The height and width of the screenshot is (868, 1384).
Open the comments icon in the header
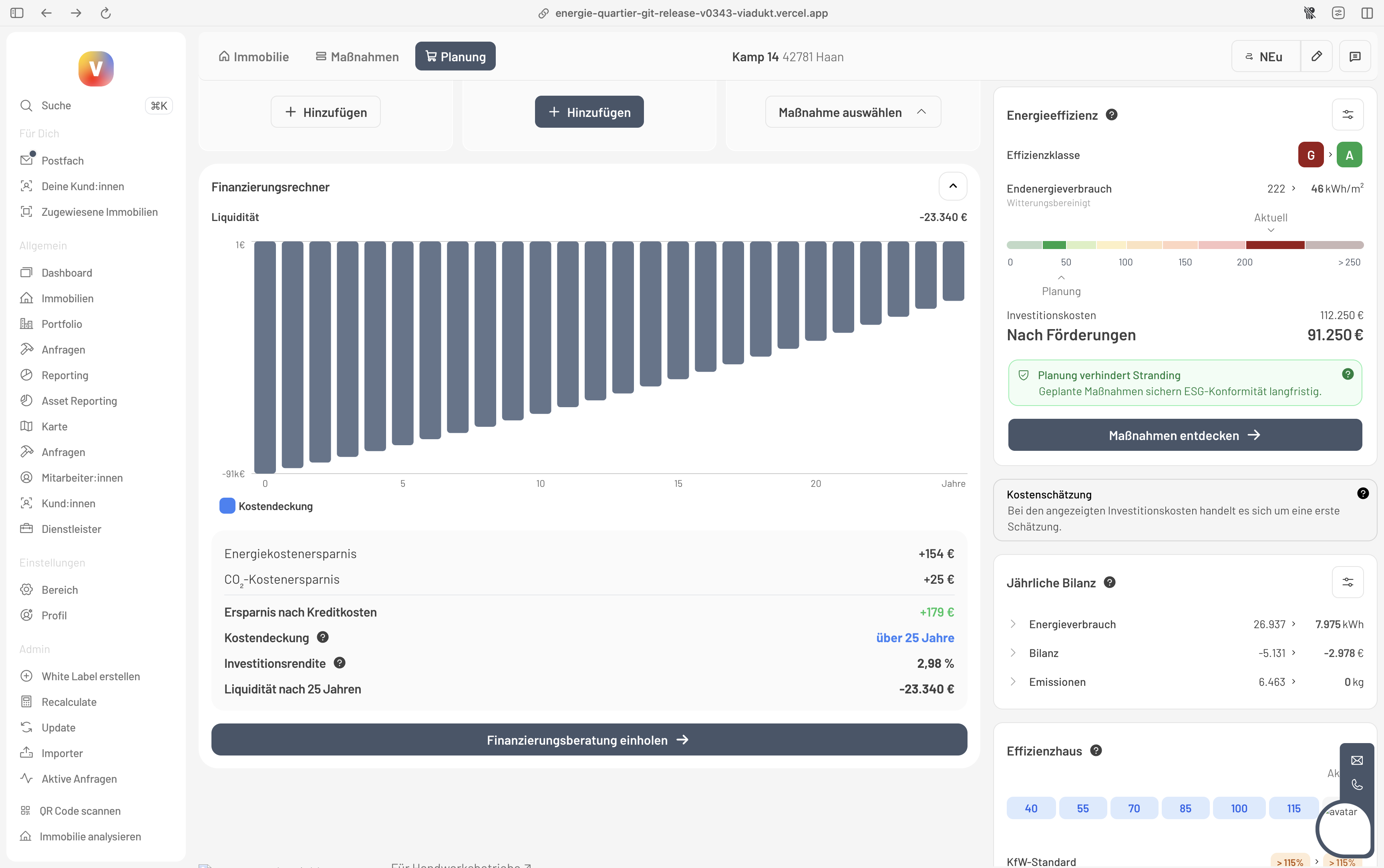click(x=1355, y=56)
